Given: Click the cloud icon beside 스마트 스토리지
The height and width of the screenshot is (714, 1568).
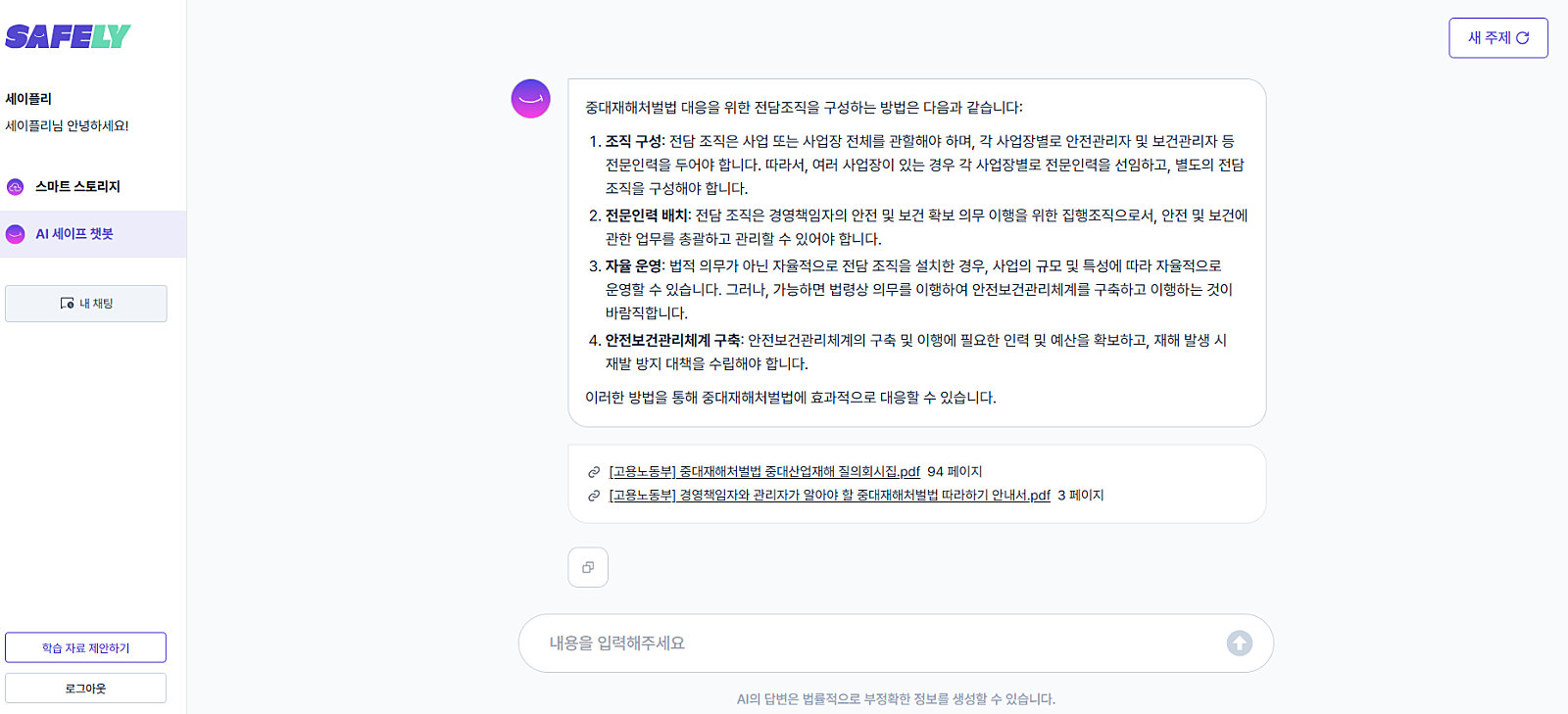Looking at the screenshot, I should coord(16,187).
